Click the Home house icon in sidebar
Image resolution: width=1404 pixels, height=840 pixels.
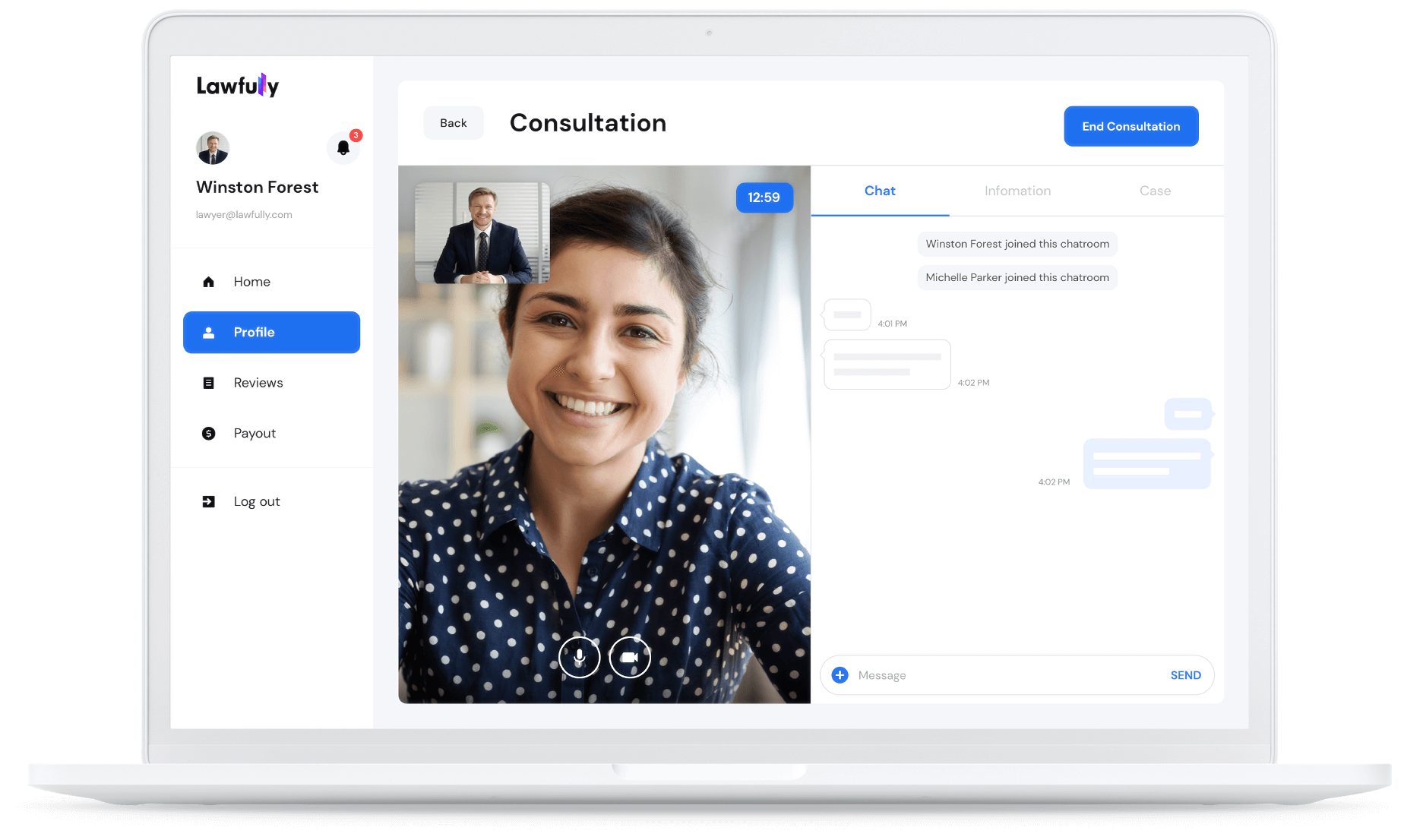tap(209, 282)
